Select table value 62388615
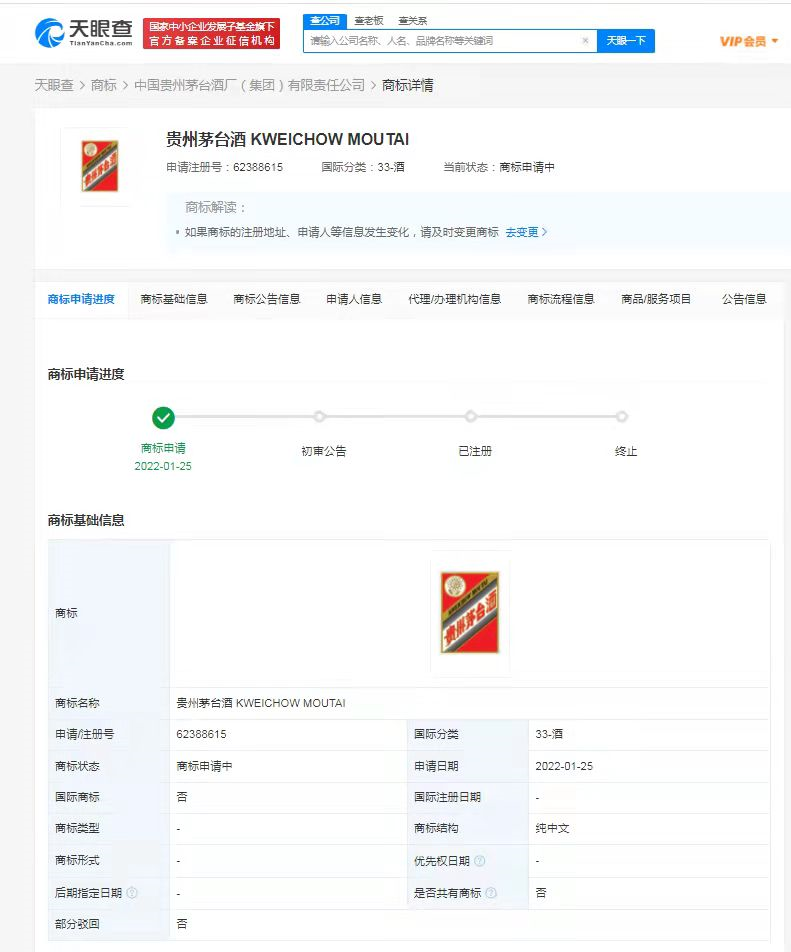The height and width of the screenshot is (952, 791). tap(202, 735)
